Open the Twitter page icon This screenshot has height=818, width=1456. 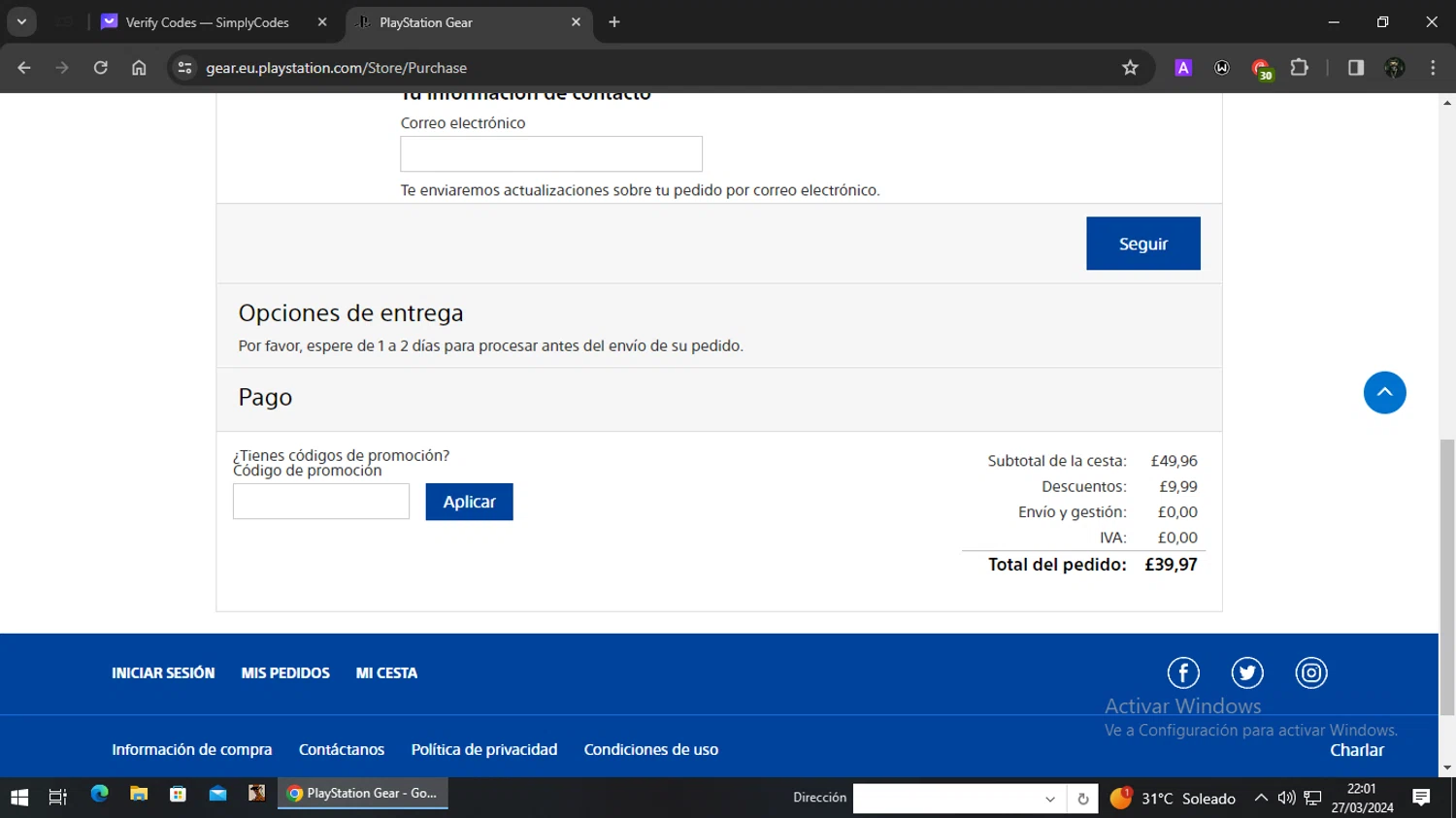tap(1247, 672)
